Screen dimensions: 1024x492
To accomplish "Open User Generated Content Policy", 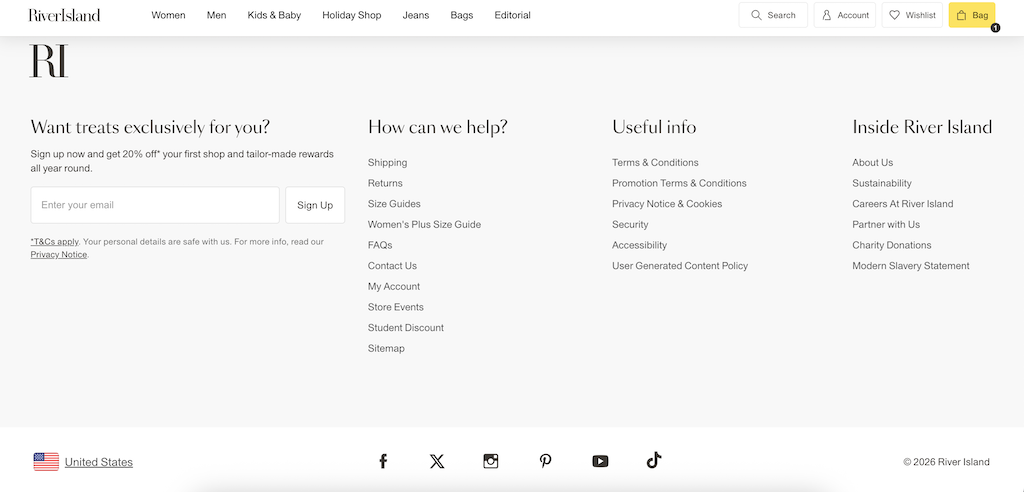I will click(680, 266).
